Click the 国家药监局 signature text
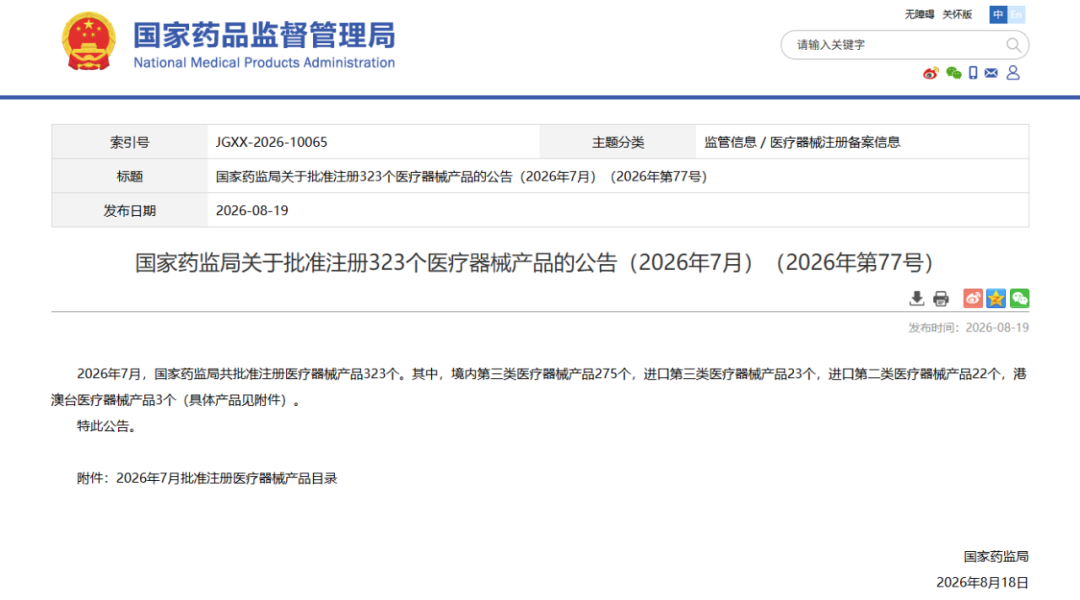Screen dimensions: 1080x600 (996, 556)
